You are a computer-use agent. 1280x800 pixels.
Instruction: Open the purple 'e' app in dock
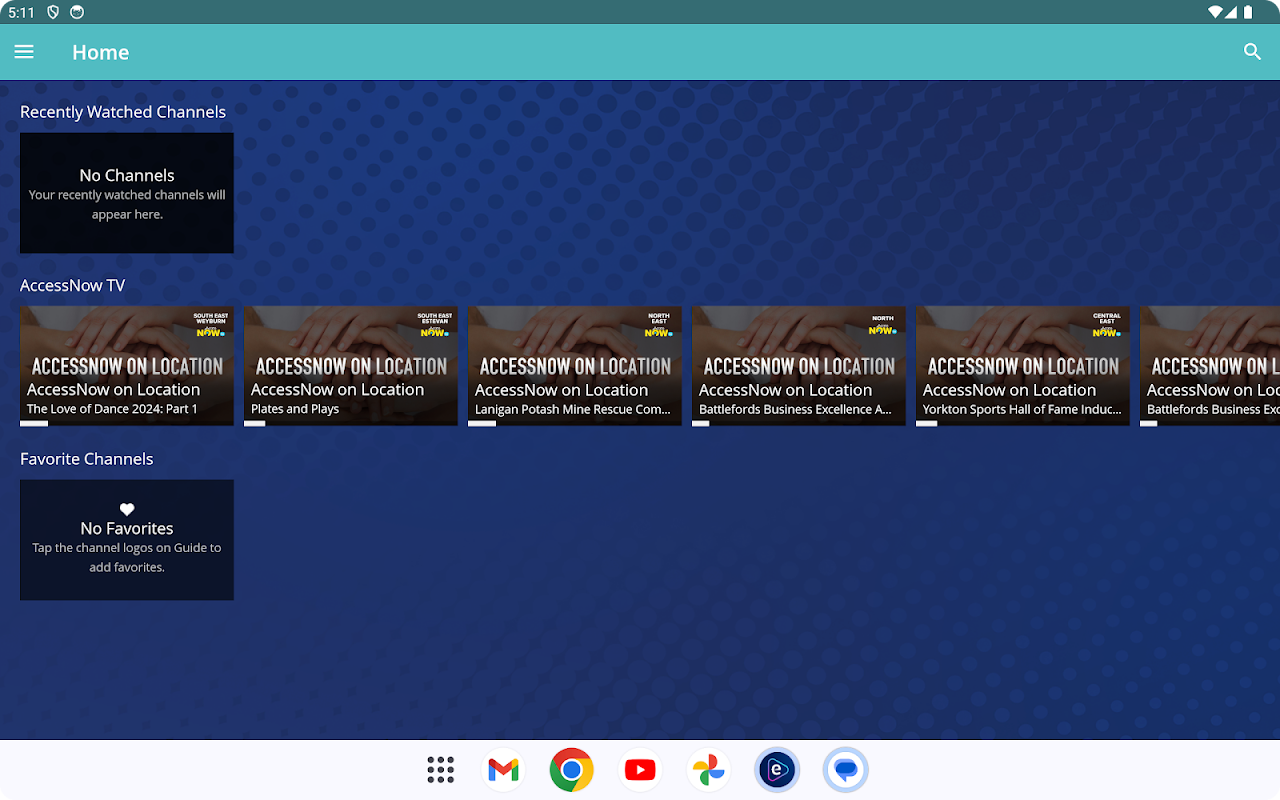coord(777,770)
